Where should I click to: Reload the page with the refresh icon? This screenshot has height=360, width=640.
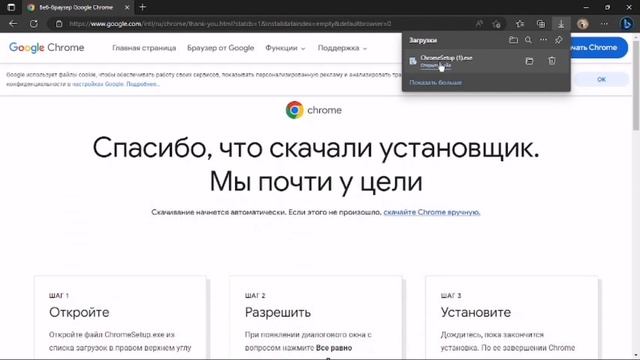(33, 24)
